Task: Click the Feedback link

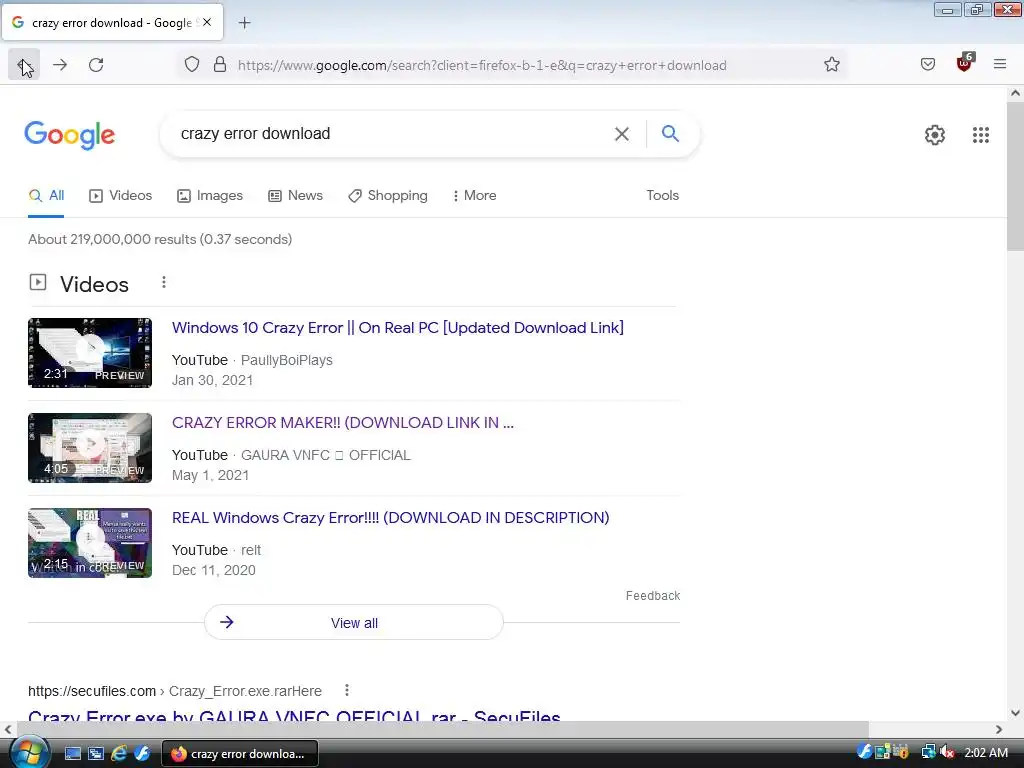Action: coord(653,596)
